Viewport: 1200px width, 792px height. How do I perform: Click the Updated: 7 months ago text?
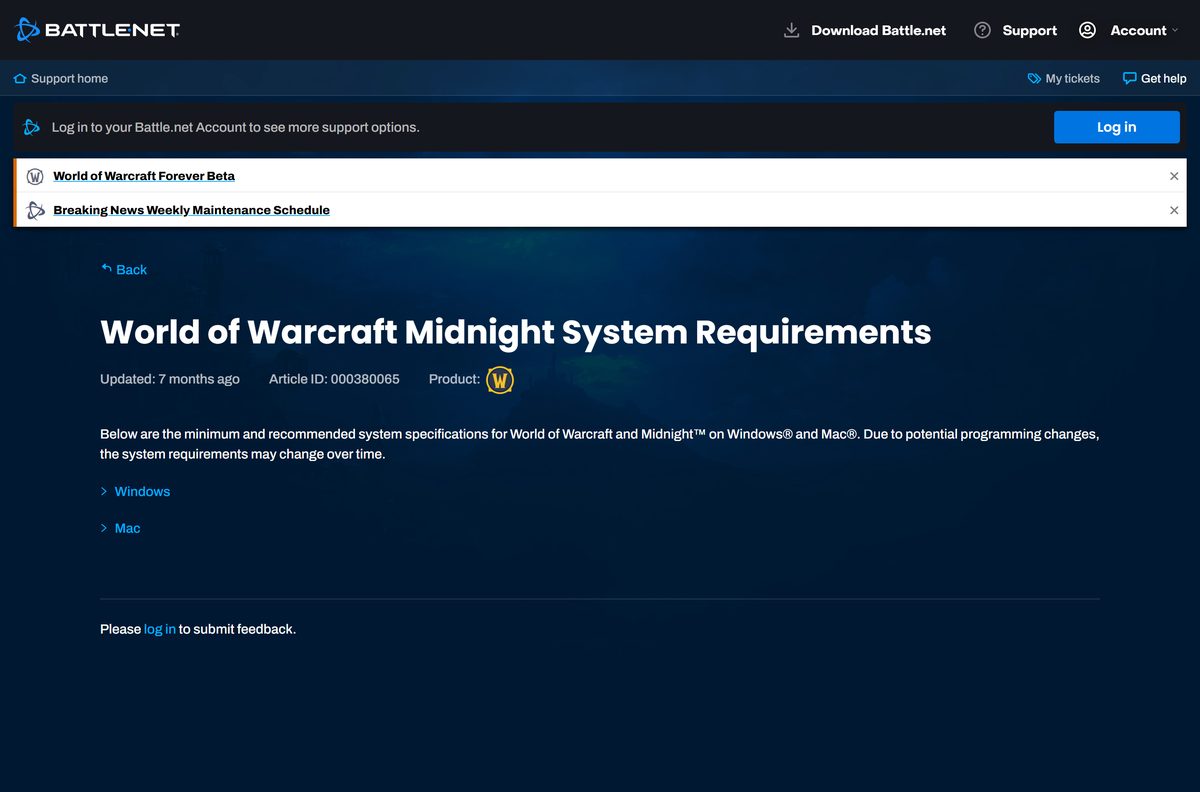coord(170,379)
